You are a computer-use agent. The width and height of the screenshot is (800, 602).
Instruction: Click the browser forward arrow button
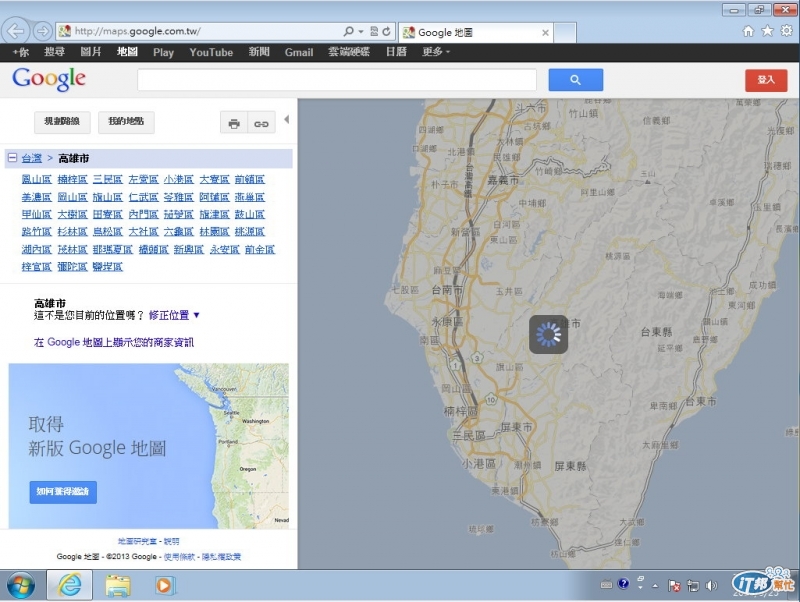click(x=43, y=31)
